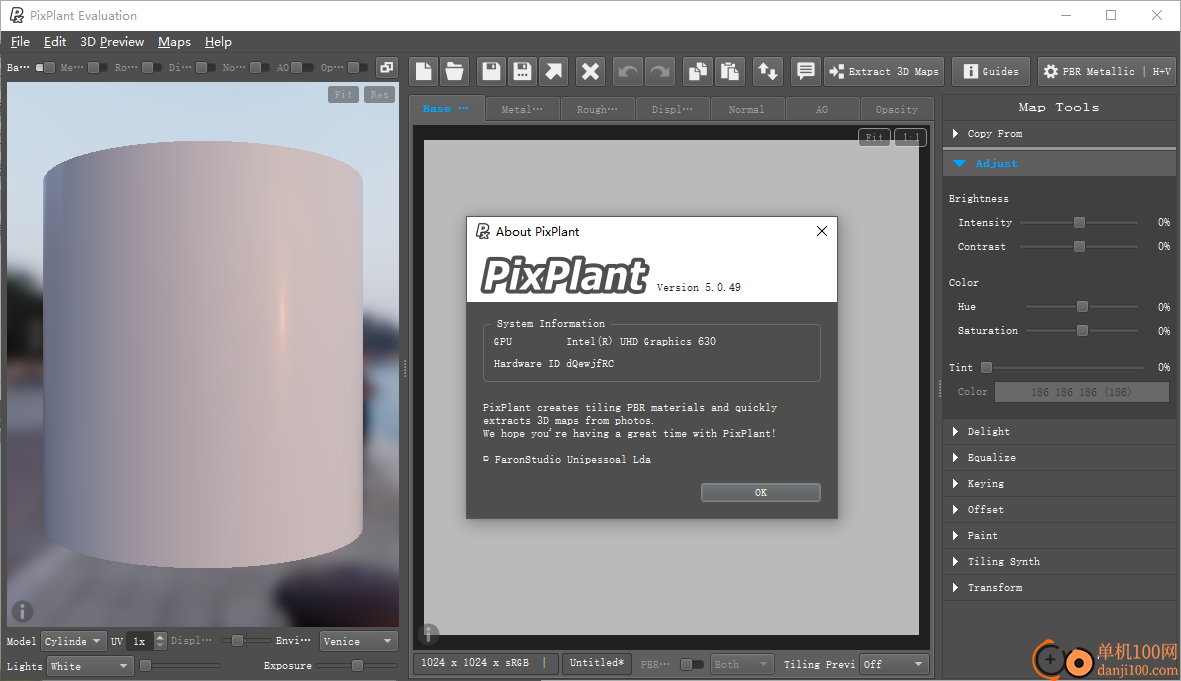Expand the Delight section
Viewport: 1181px width, 681px height.
pos(1059,432)
